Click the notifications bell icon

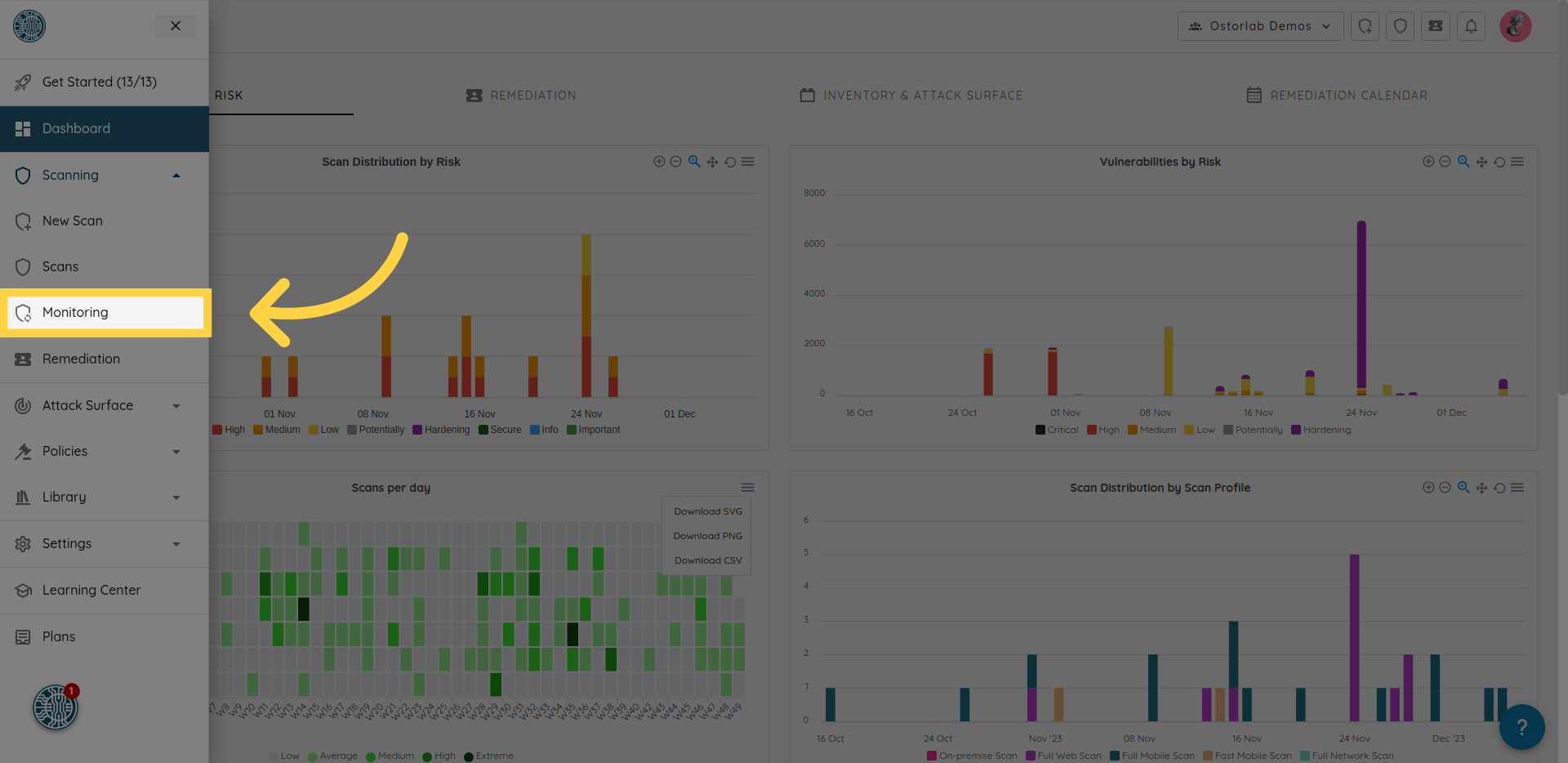[1471, 26]
